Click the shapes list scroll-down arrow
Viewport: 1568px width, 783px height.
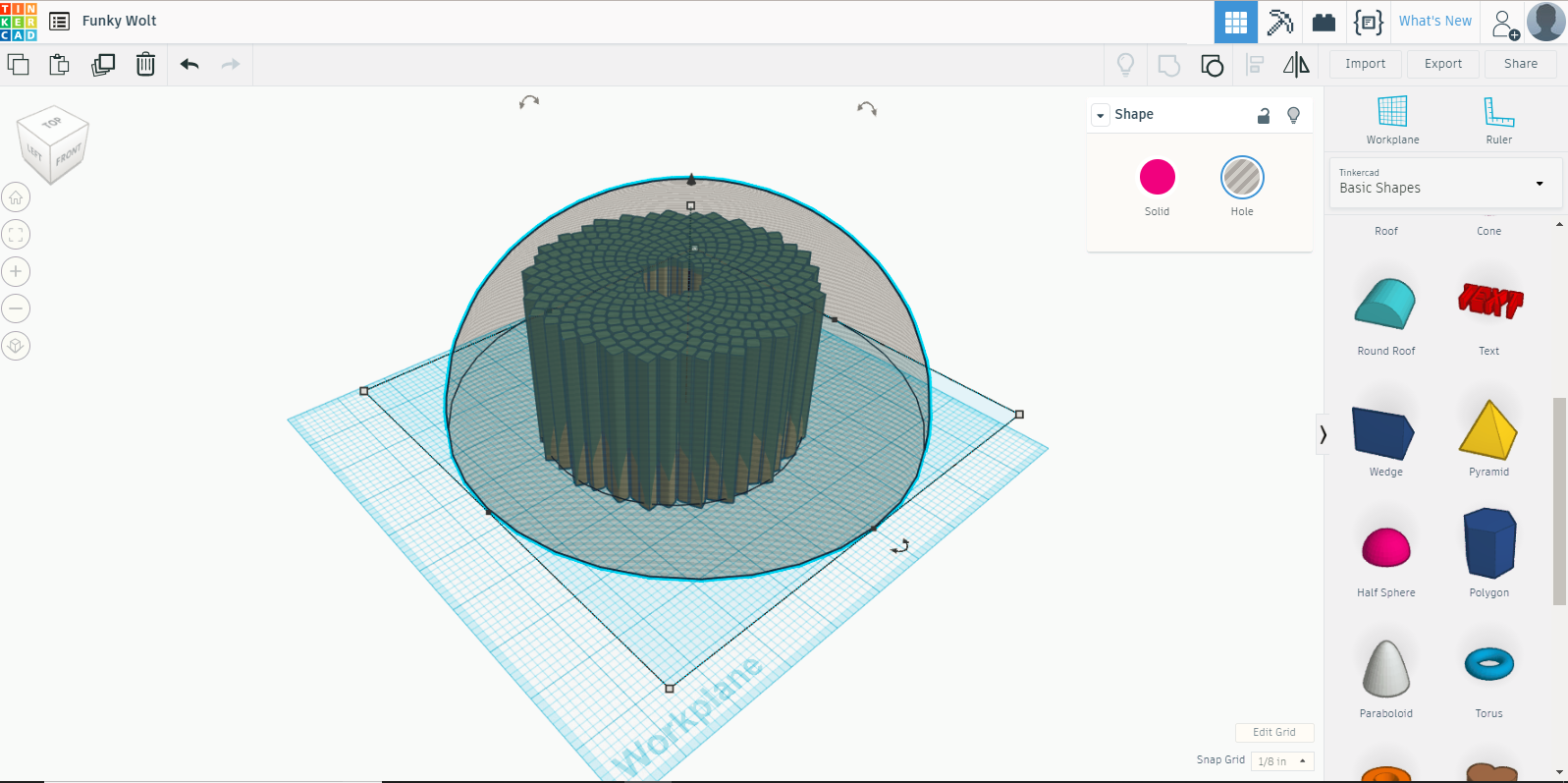tap(1559, 773)
